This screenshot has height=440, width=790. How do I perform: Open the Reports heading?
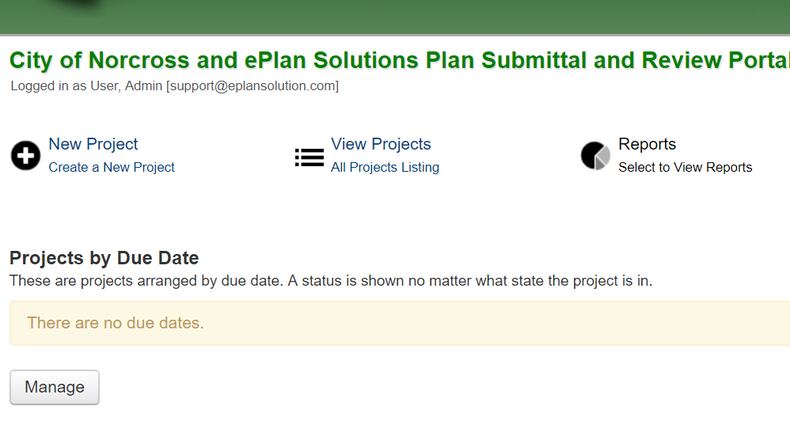[x=647, y=144]
